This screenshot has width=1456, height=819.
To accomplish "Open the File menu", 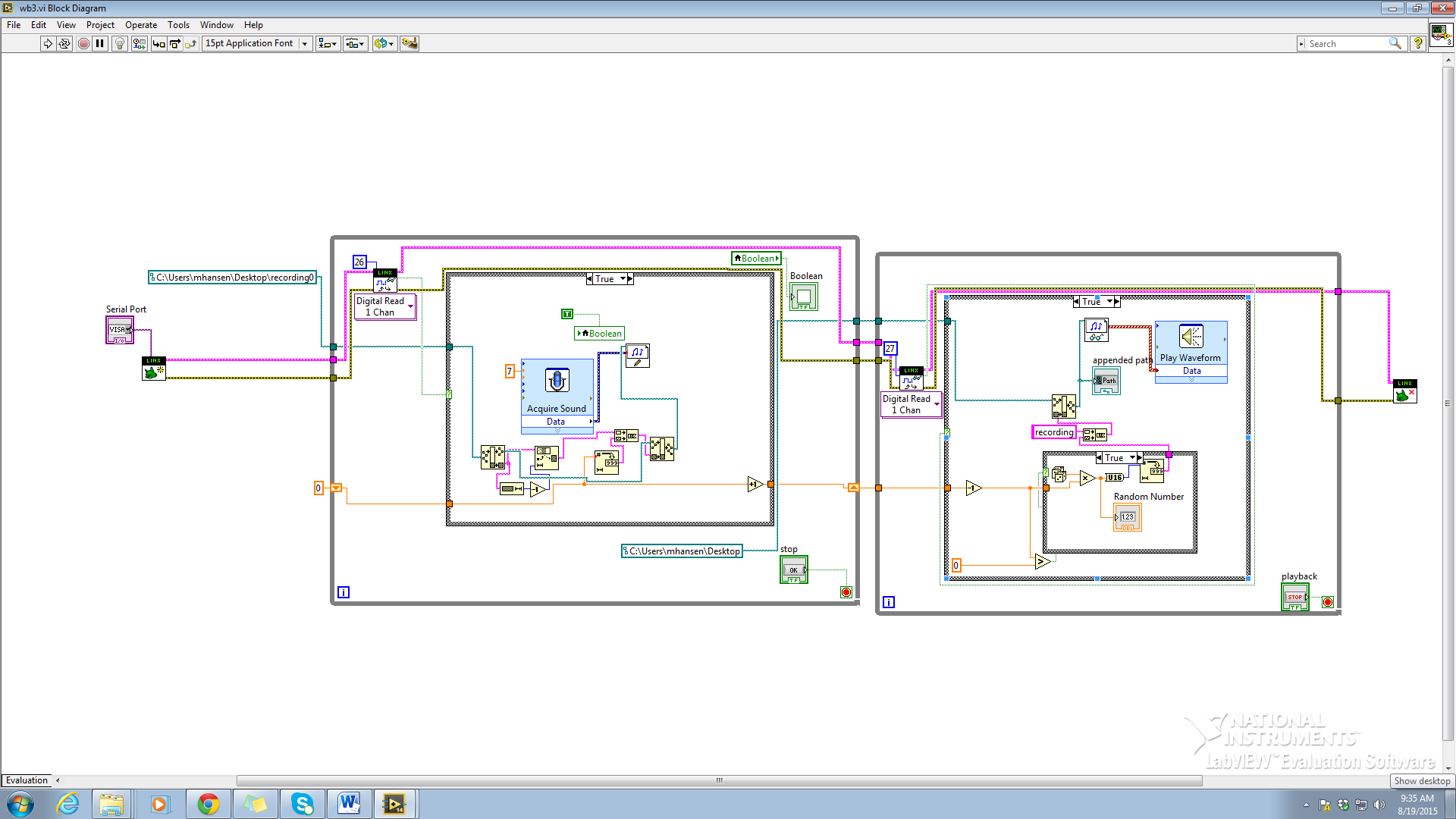I will [x=14, y=25].
